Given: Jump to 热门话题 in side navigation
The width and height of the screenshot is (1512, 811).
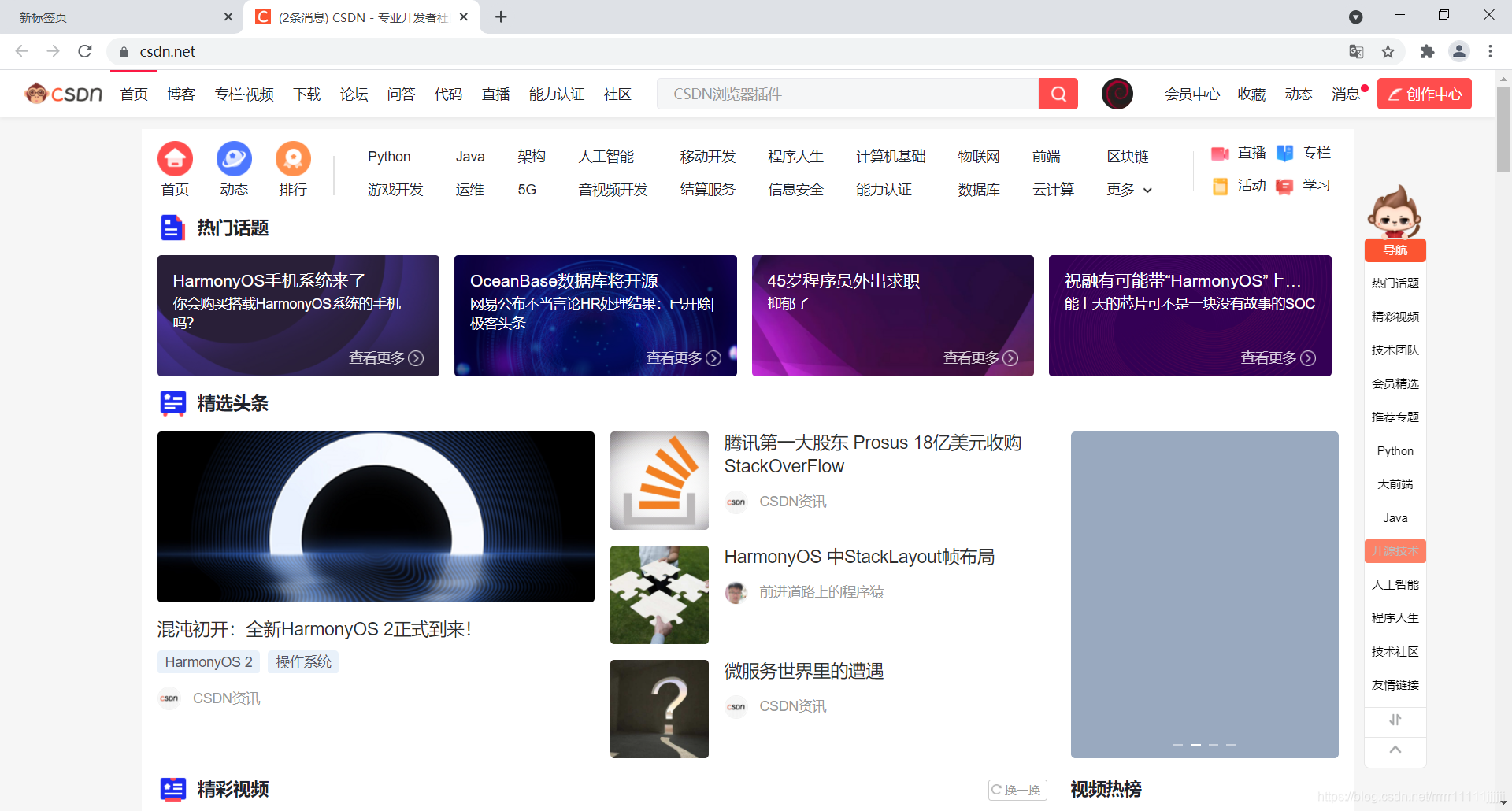Looking at the screenshot, I should coord(1395,283).
